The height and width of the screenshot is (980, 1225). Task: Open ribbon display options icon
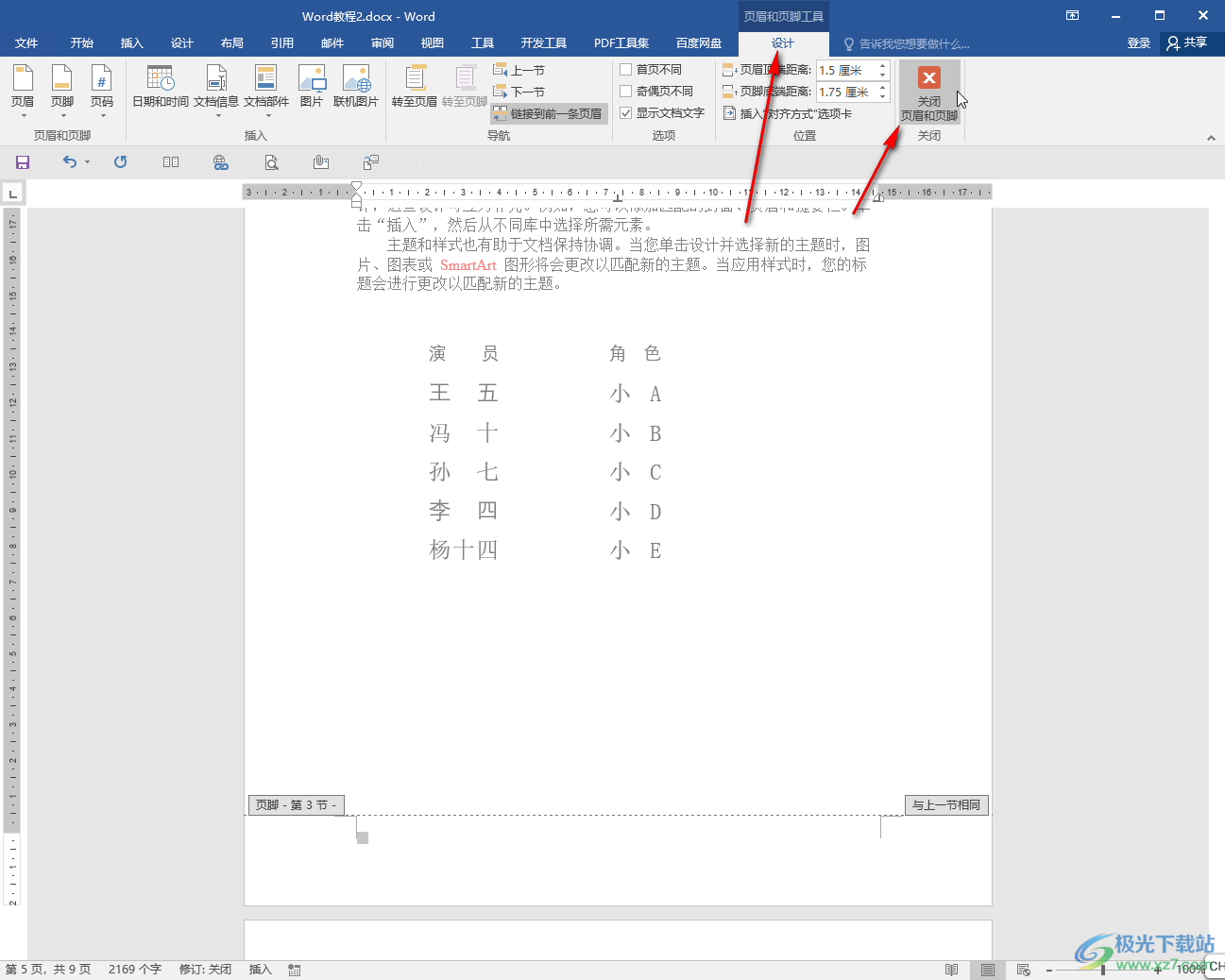point(1073,15)
